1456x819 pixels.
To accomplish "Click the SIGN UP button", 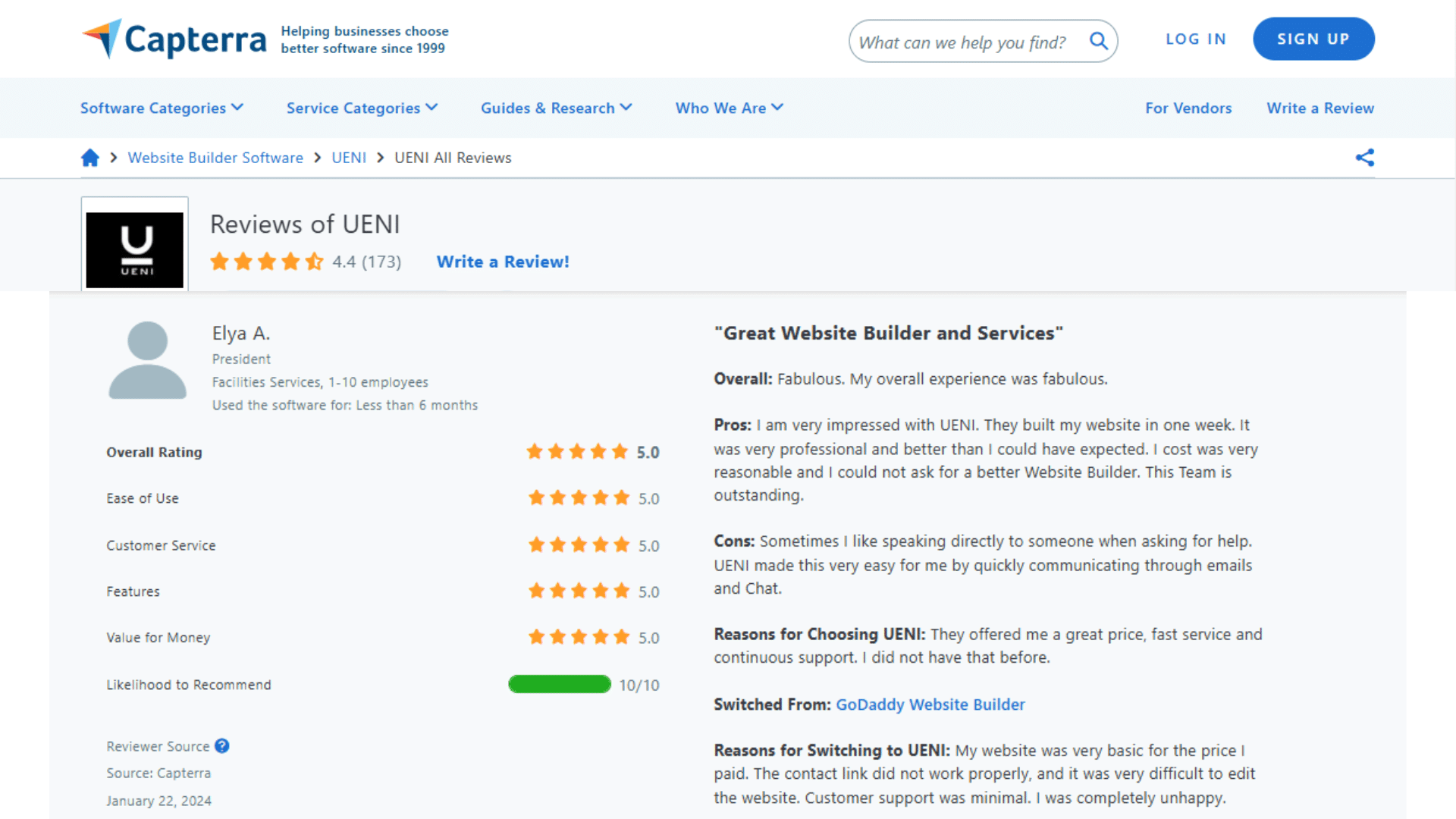I will tap(1313, 39).
